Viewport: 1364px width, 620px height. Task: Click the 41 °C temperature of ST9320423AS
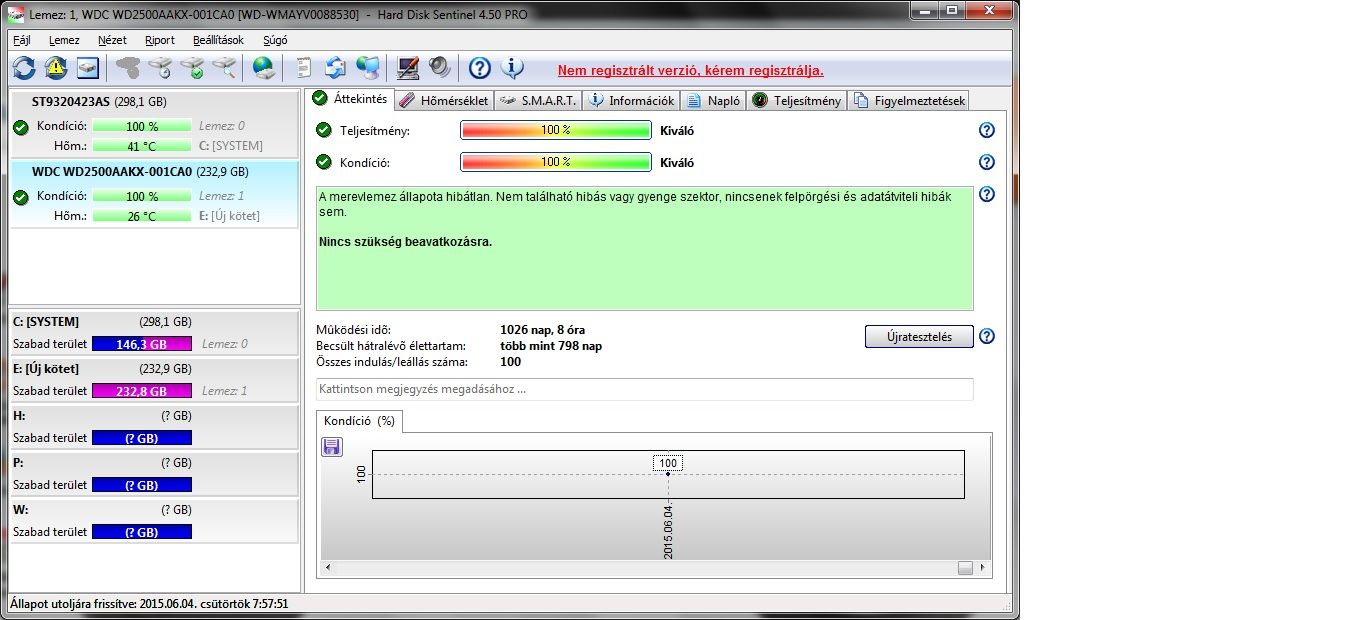click(x=141, y=146)
